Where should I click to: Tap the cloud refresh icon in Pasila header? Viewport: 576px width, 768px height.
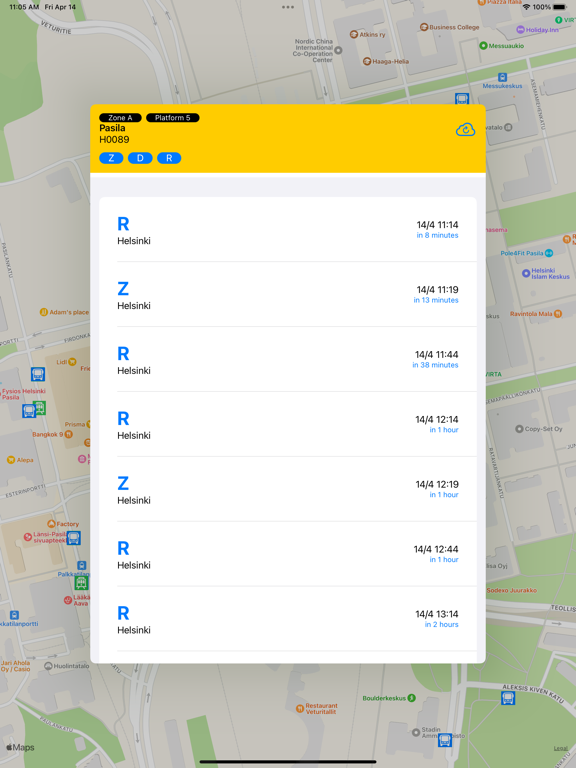[x=465, y=130]
